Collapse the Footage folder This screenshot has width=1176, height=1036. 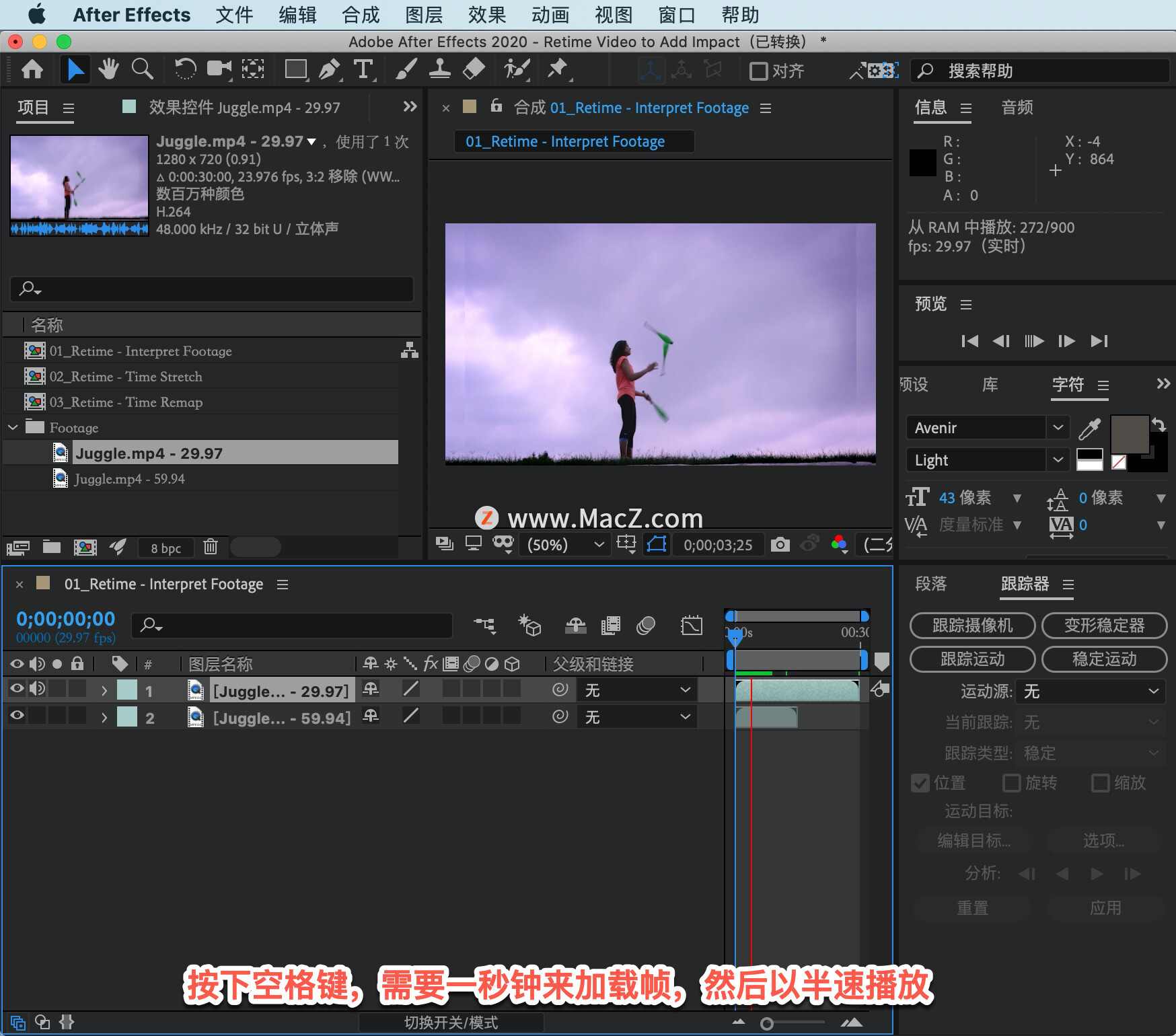[x=13, y=427]
